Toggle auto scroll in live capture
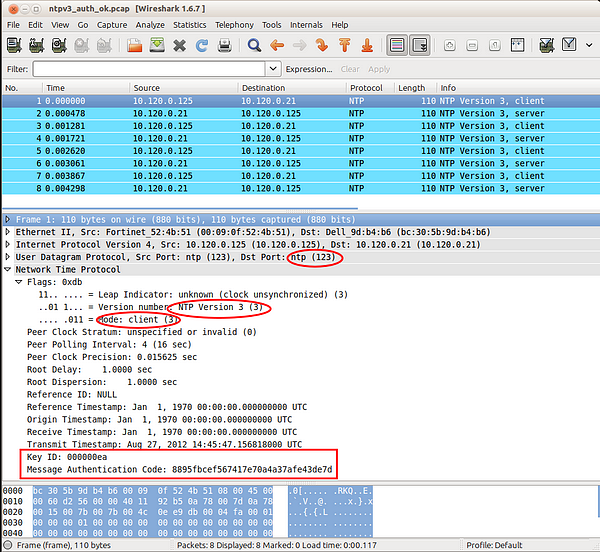600x552 pixels. [x=420, y=45]
